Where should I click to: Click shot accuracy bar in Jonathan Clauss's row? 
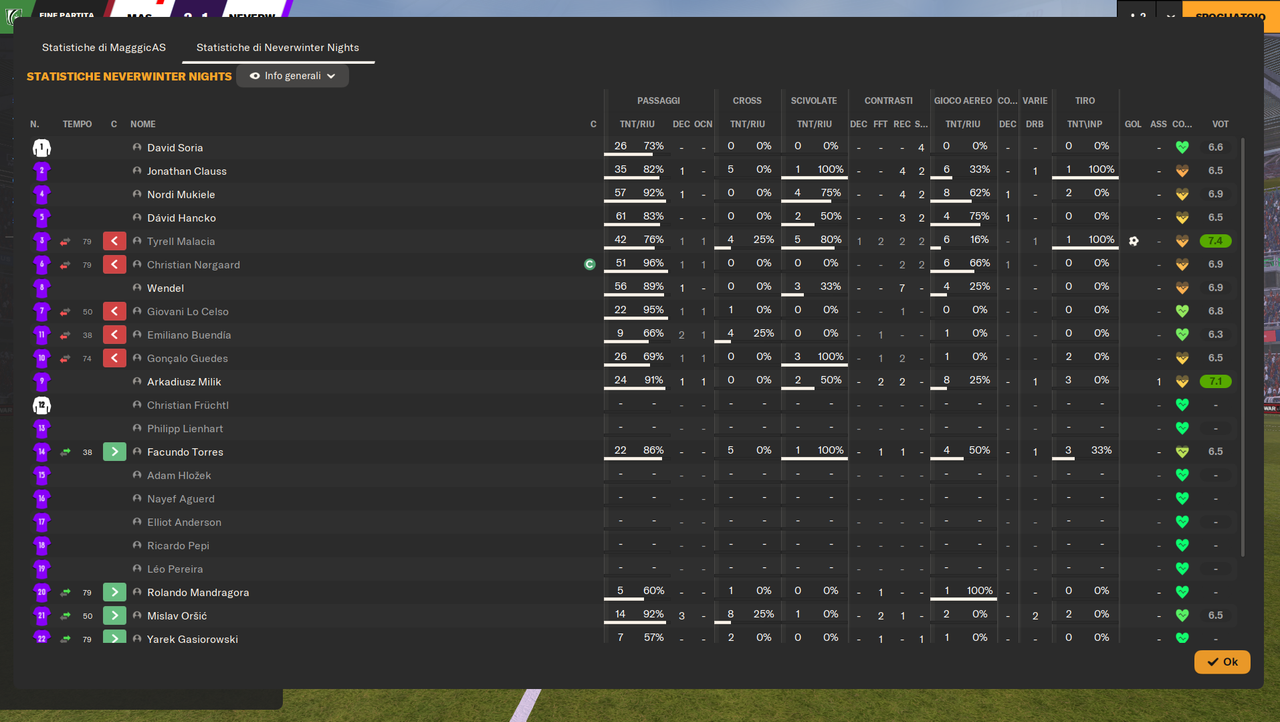coord(1085,180)
